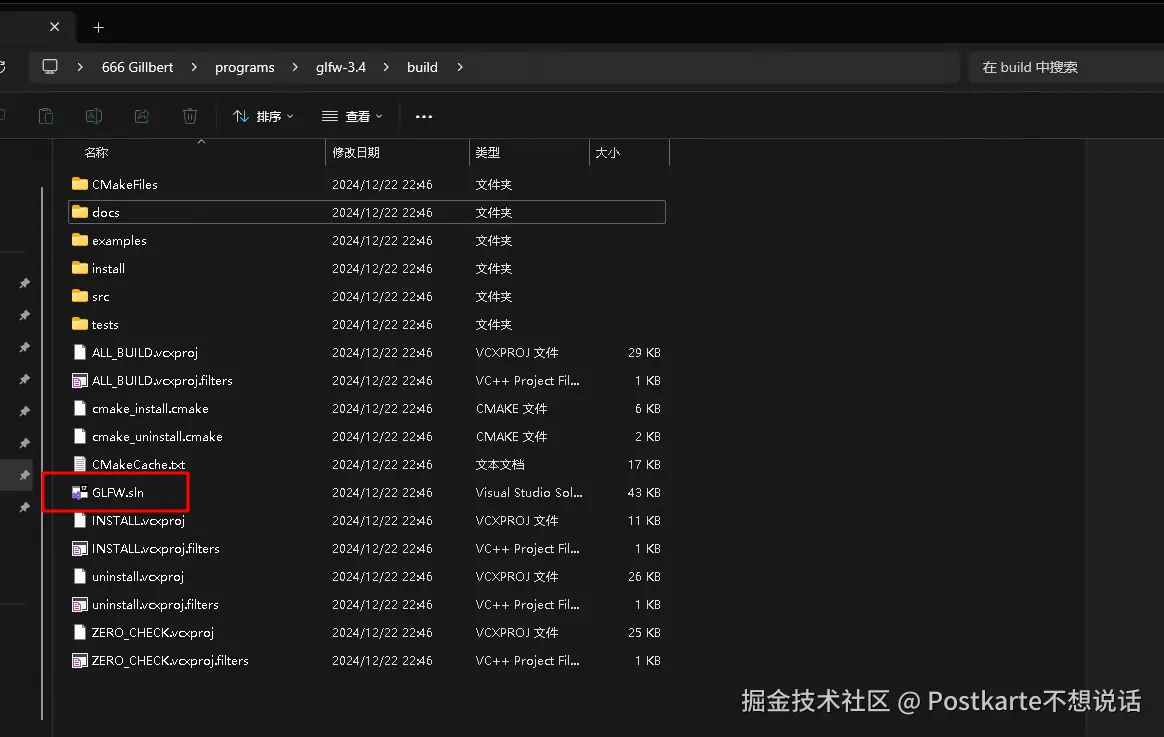The width and height of the screenshot is (1164, 737).
Task: Open the 排序 sort dropdown
Action: coord(263,117)
